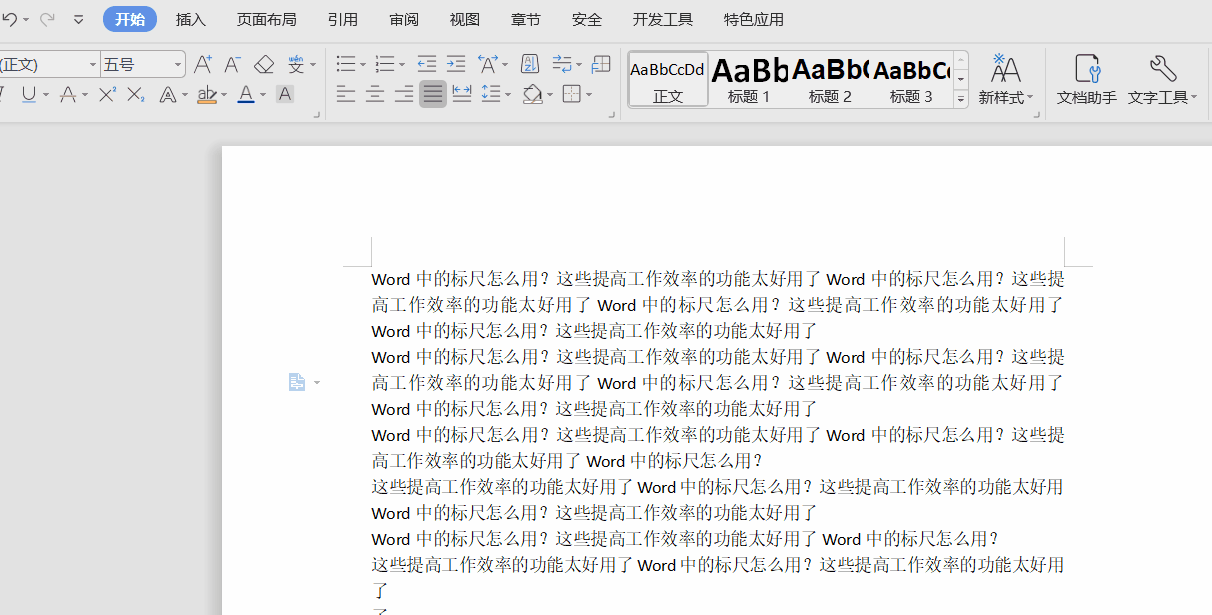Increase paragraph indent
The height and width of the screenshot is (615, 1212).
coord(456,64)
